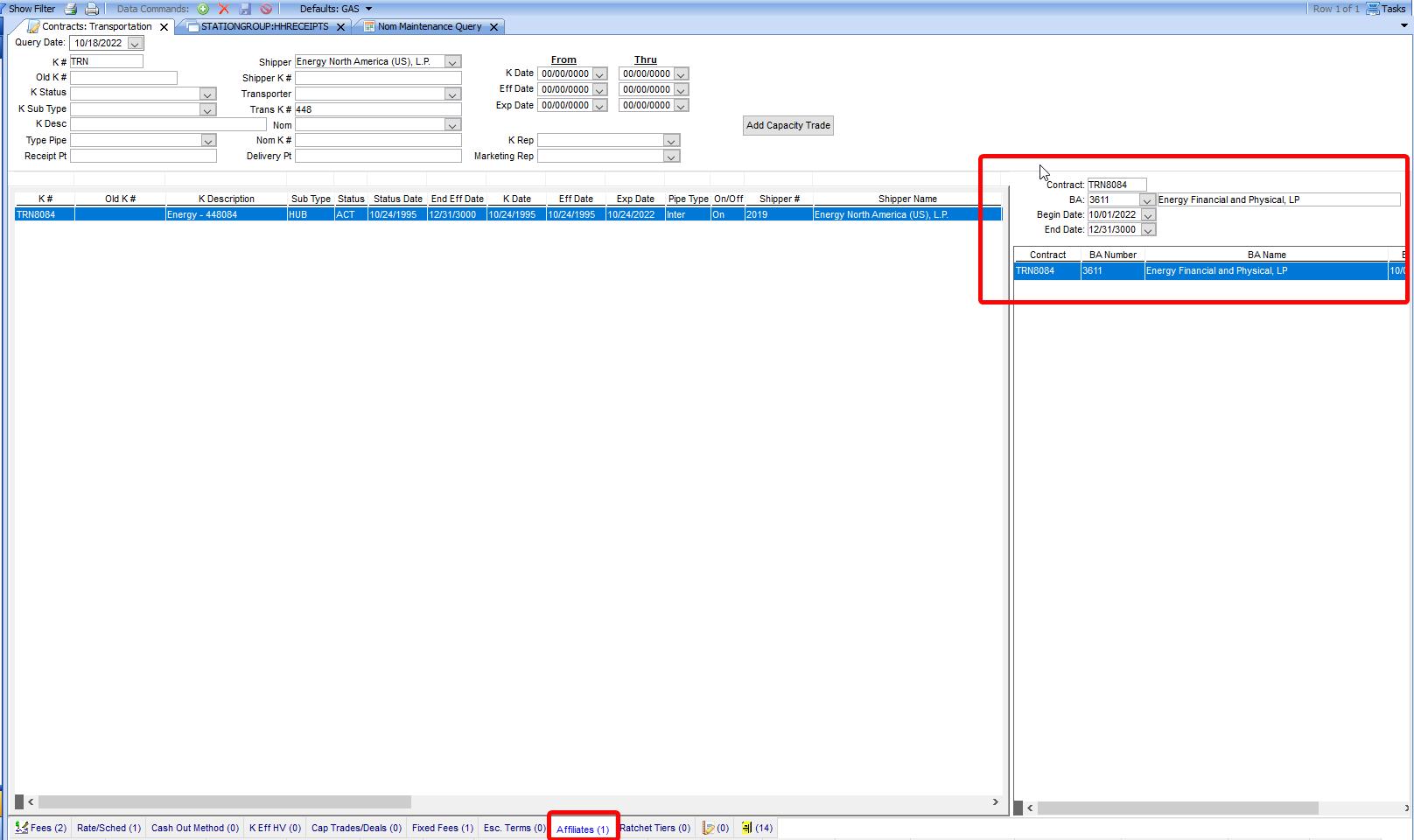The height and width of the screenshot is (840, 1414).
Task: Select the Fixed Fees (1) tab
Action: point(442,828)
